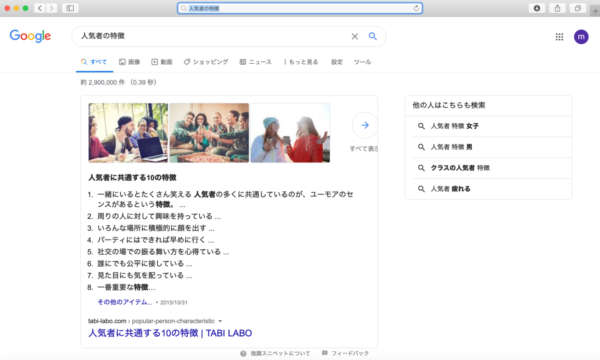Click the tabi-labo.com breadcrumb URL
The image size is (600, 360).
151,321
